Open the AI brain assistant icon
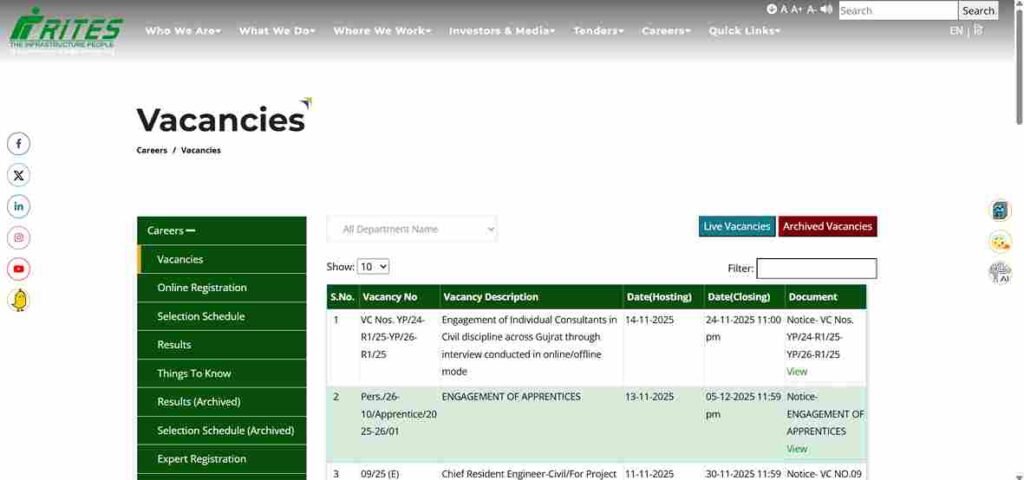 (1000, 272)
